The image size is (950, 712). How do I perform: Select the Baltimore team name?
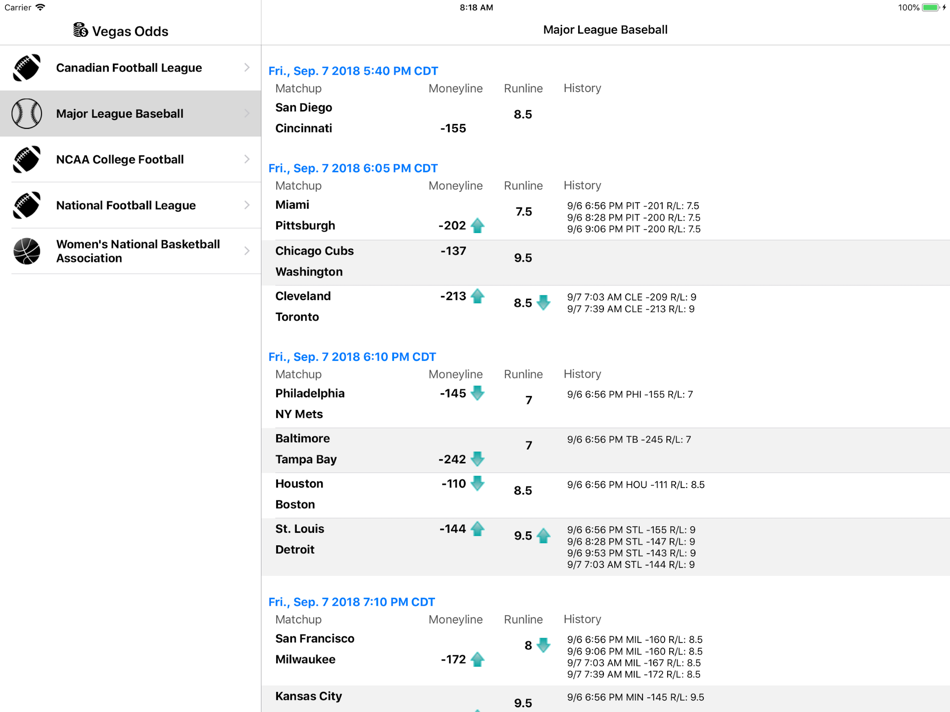(x=302, y=438)
